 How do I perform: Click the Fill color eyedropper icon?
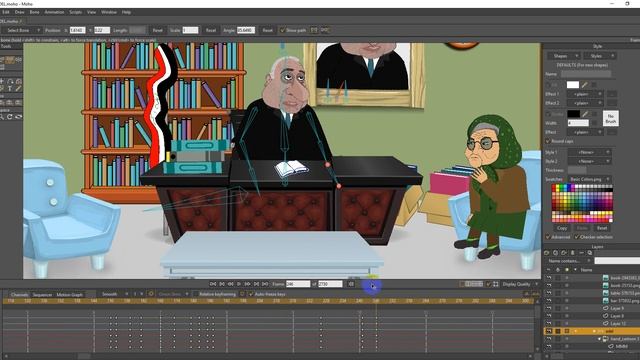584,84
